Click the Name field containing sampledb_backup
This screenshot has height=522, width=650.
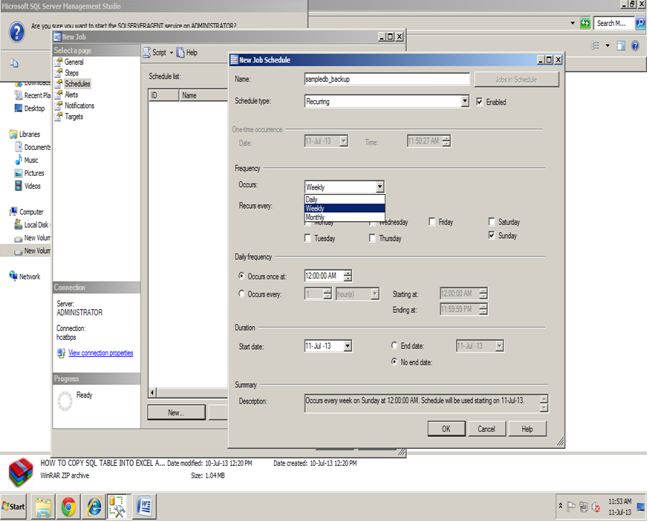(x=387, y=79)
